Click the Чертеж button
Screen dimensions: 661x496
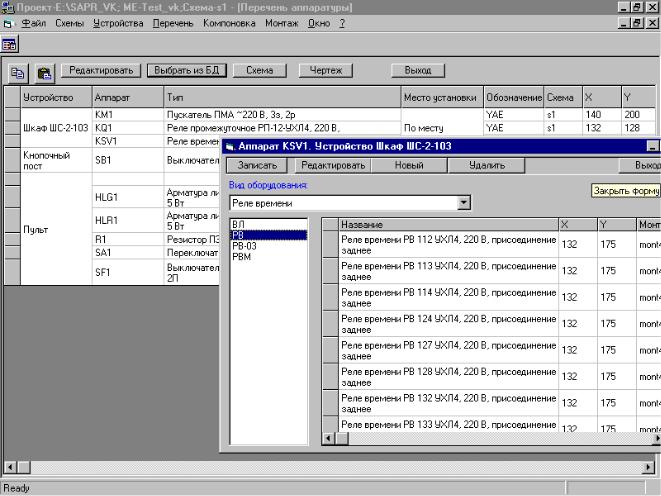click(325, 71)
